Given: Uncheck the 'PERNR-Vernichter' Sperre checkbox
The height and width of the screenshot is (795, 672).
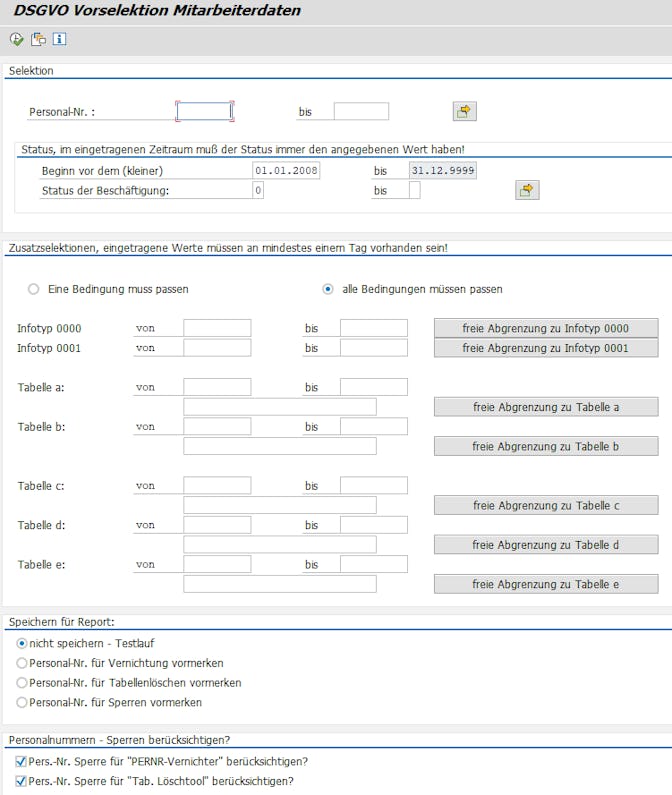Looking at the screenshot, I should coord(21,762).
